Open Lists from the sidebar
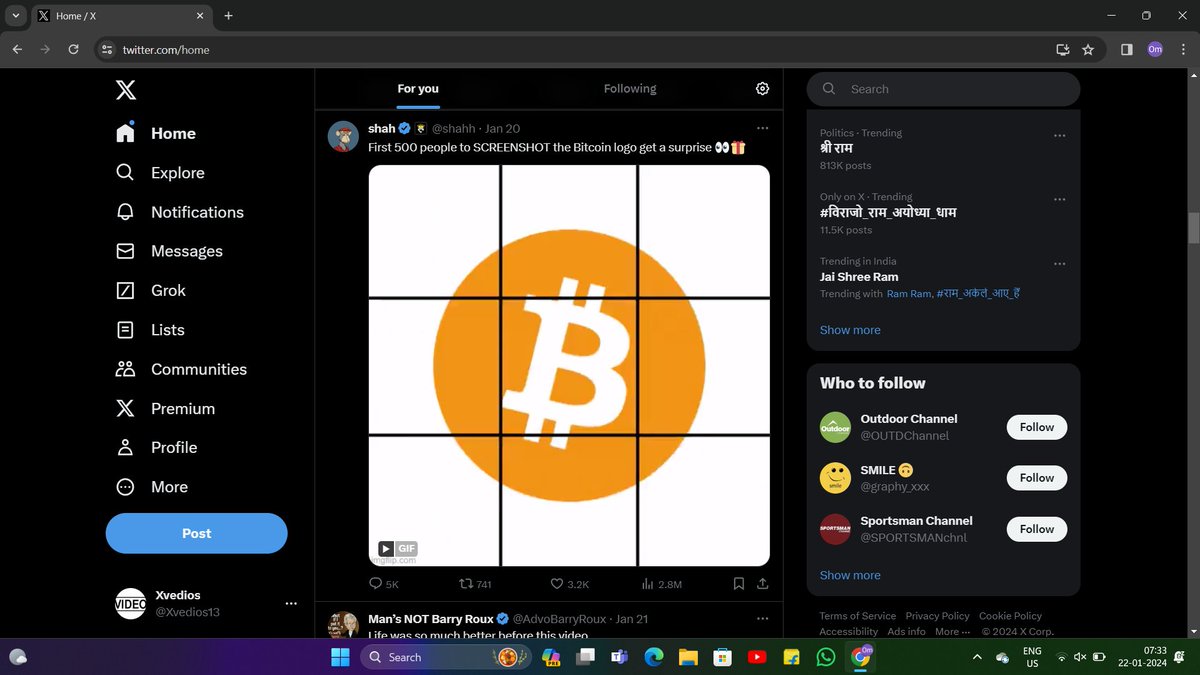This screenshot has height=675, width=1200. pos(150,330)
